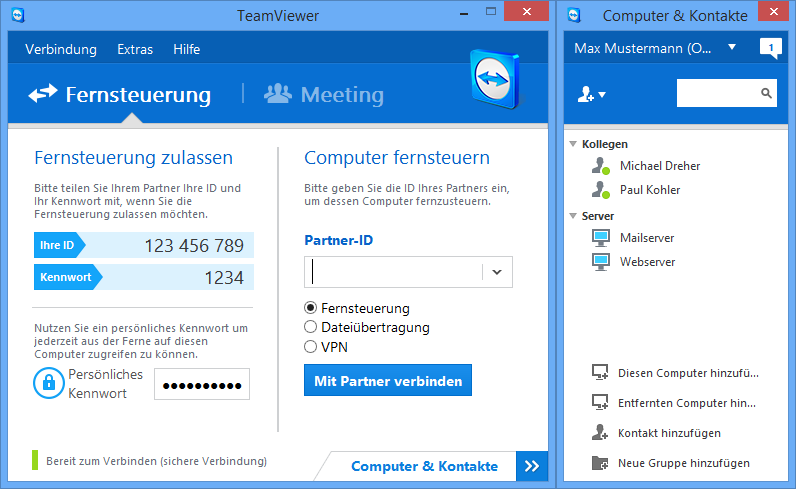796x489 pixels.
Task: Select the Mailserver entry
Action: pos(647,238)
